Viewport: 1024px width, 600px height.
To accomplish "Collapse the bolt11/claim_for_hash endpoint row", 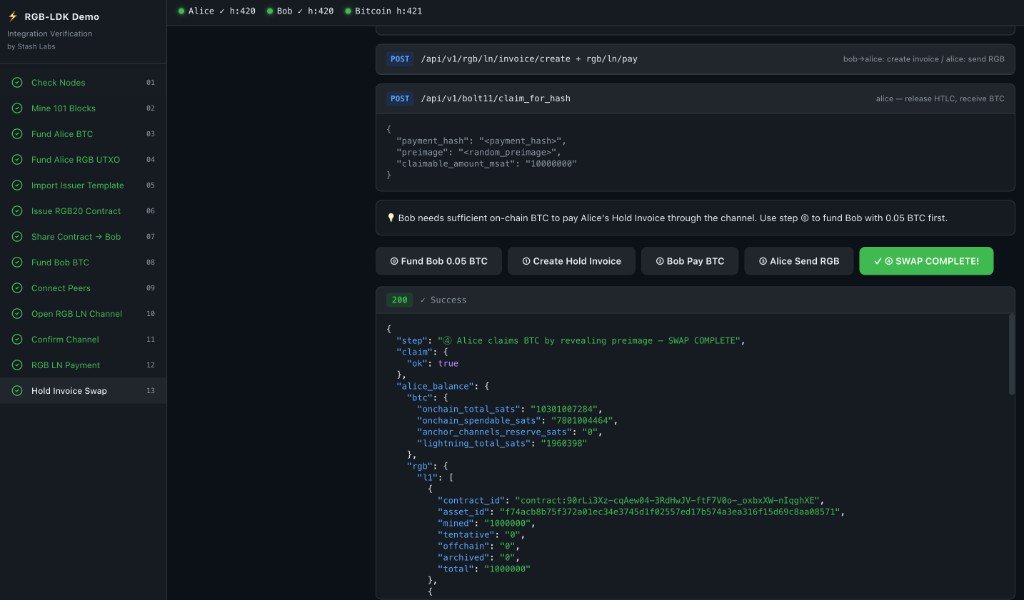I will pyautogui.click(x=696, y=99).
